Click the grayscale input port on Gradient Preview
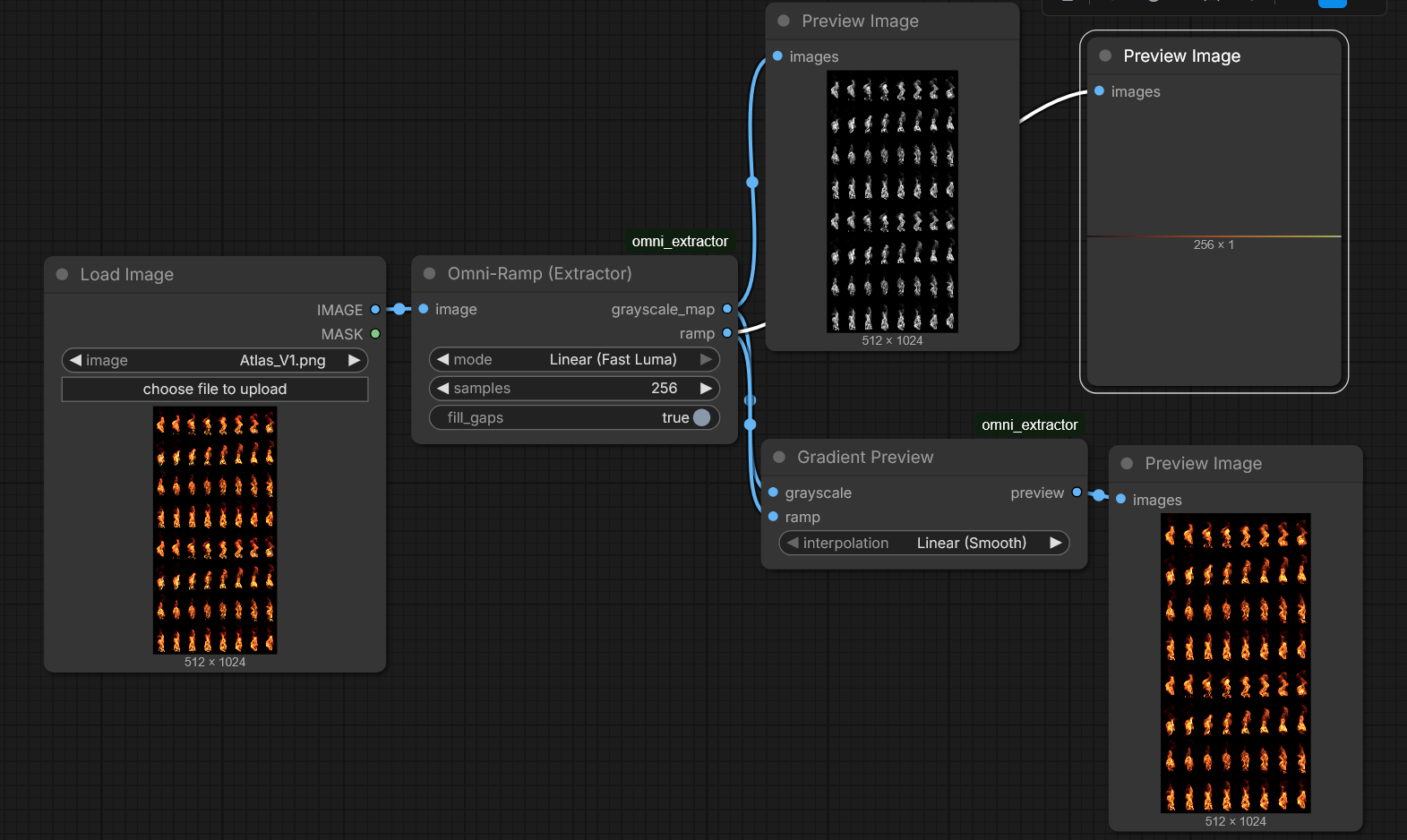1407x840 pixels. 773,493
